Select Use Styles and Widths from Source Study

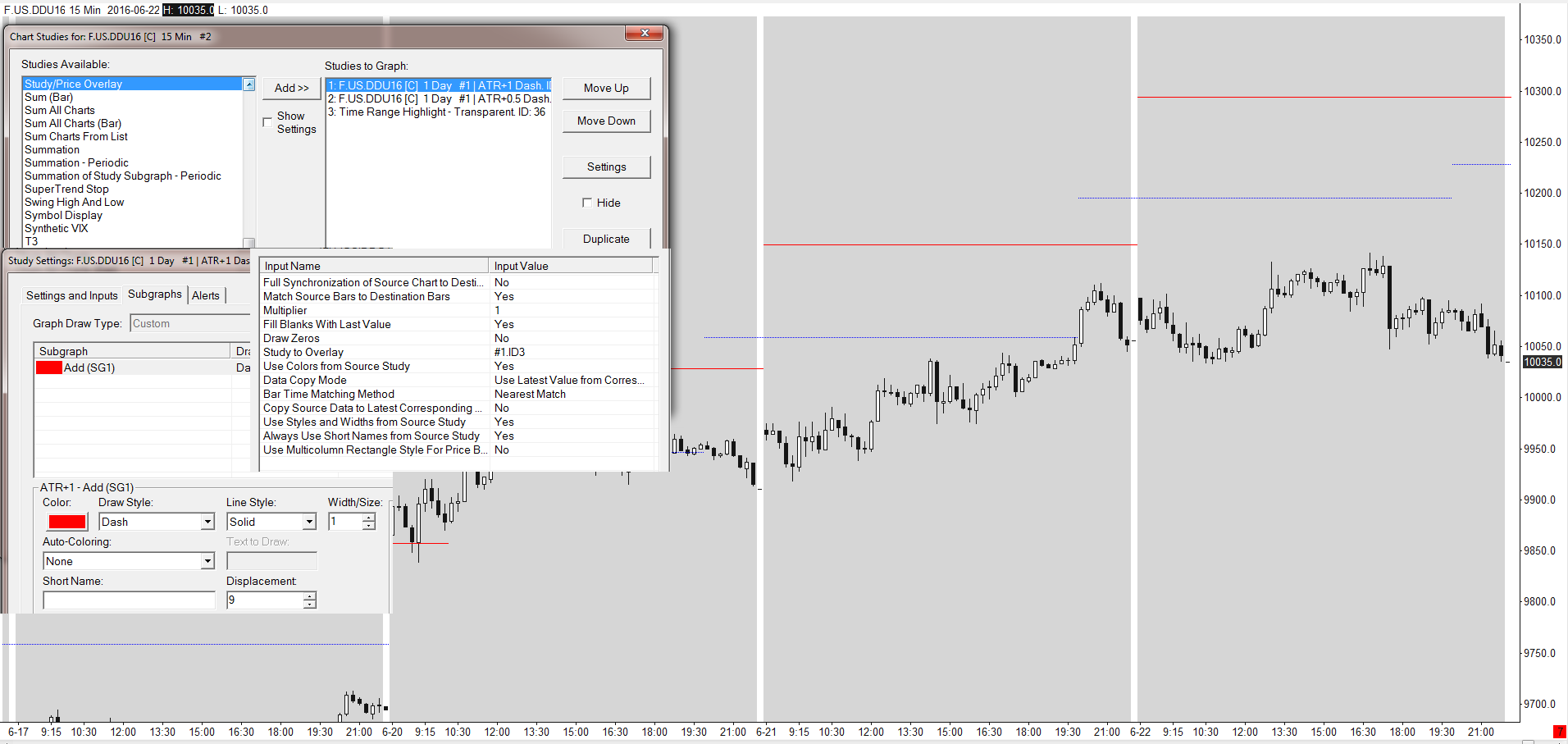click(458, 422)
